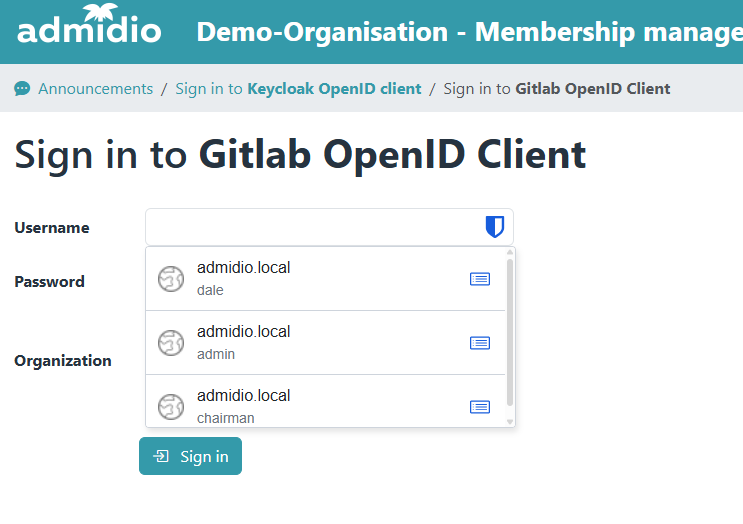Open the view-item icon for chairman login
Viewport: 743px width, 524px height.
(x=480, y=406)
